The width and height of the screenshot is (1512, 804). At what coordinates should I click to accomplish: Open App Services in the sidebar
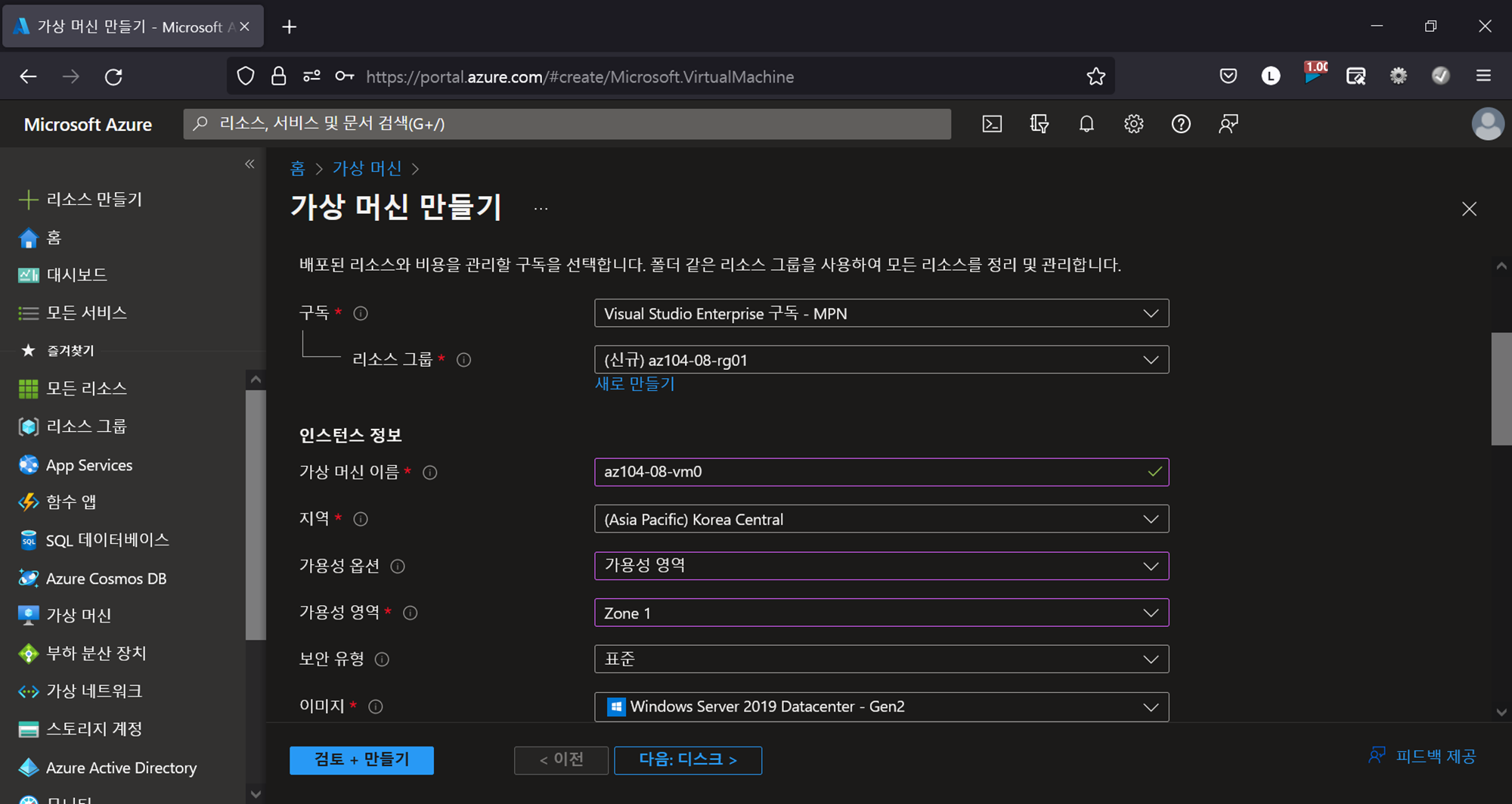pyautogui.click(x=75, y=465)
